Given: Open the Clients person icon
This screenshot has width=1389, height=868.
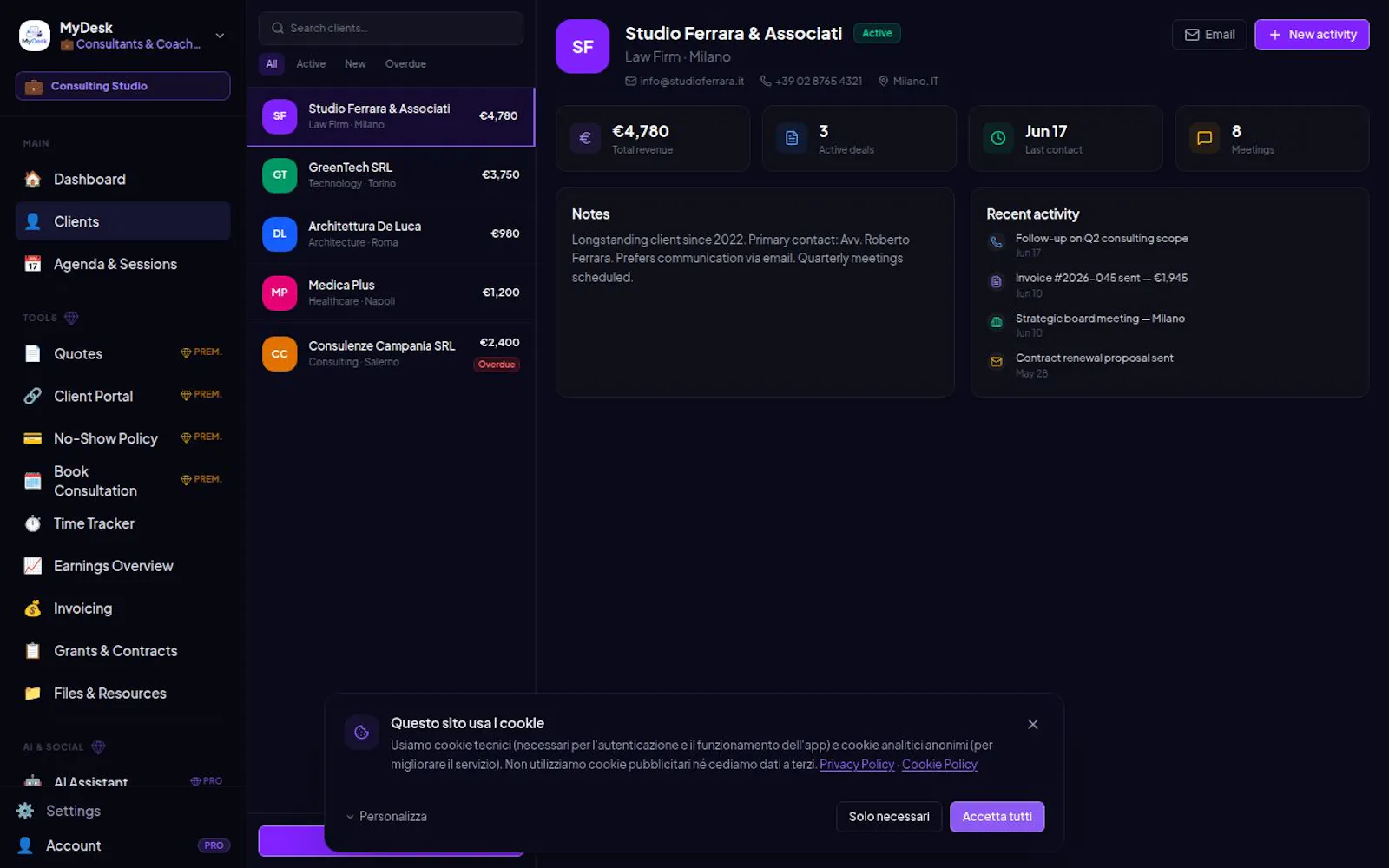Looking at the screenshot, I should (33, 221).
